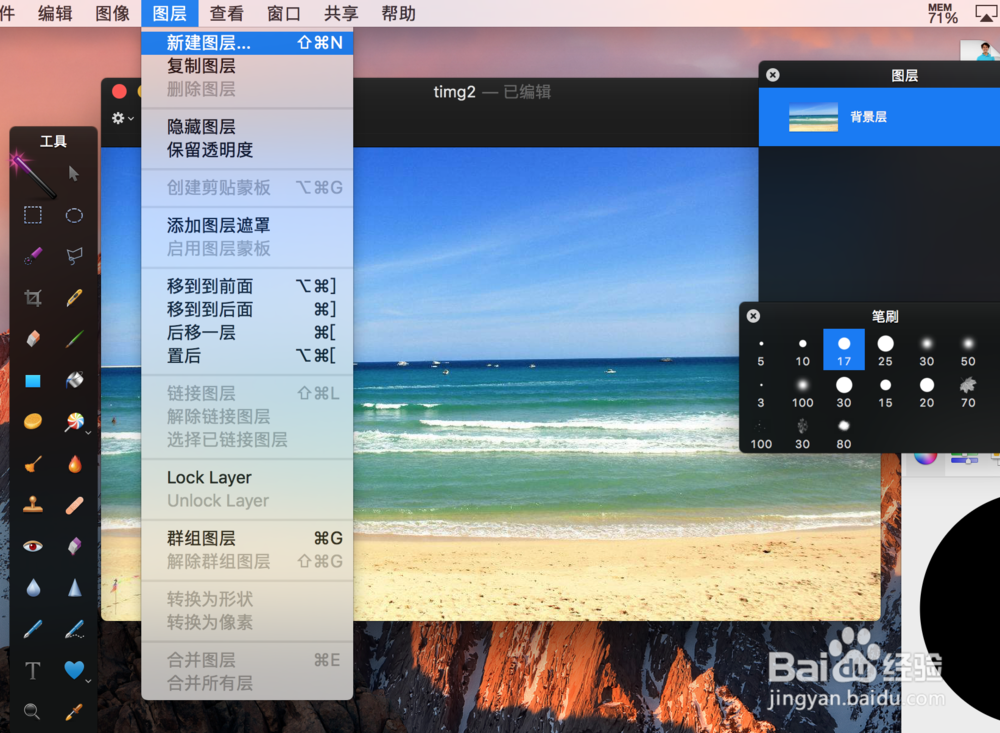The image size is (1000, 733).
Task: Select the Pen tool
Action: [33, 629]
